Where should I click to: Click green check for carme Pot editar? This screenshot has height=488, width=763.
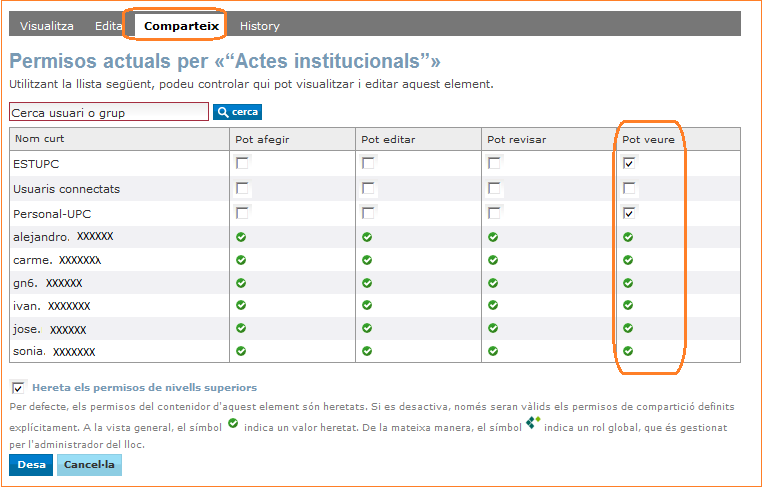[x=367, y=260]
